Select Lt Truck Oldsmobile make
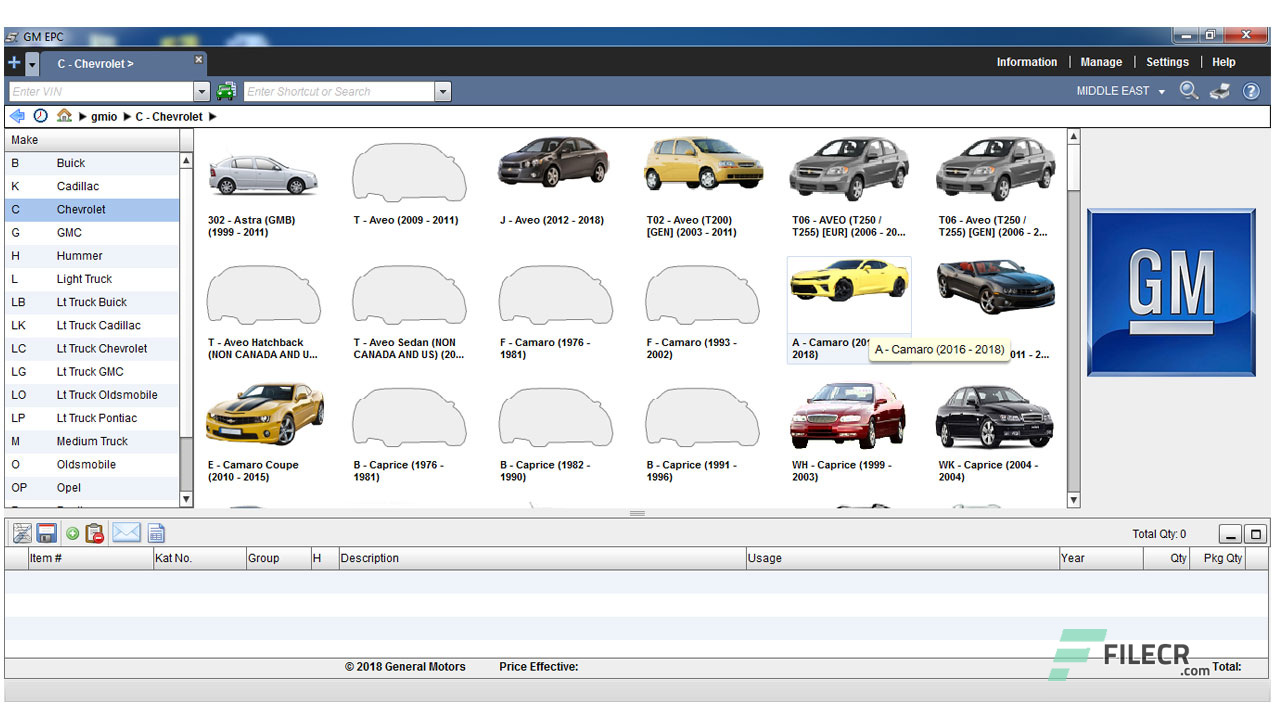Screen dimensions: 1280x720 (92, 395)
